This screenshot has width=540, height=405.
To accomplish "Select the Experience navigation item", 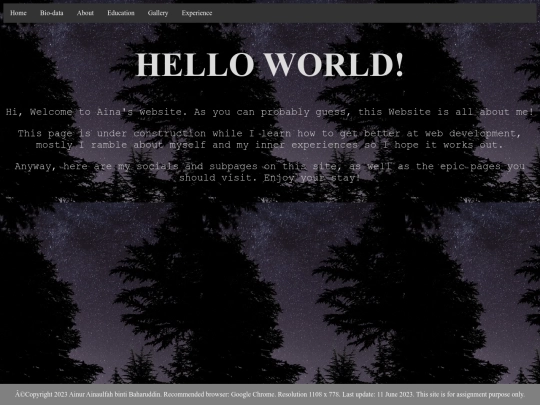I will [197, 13].
